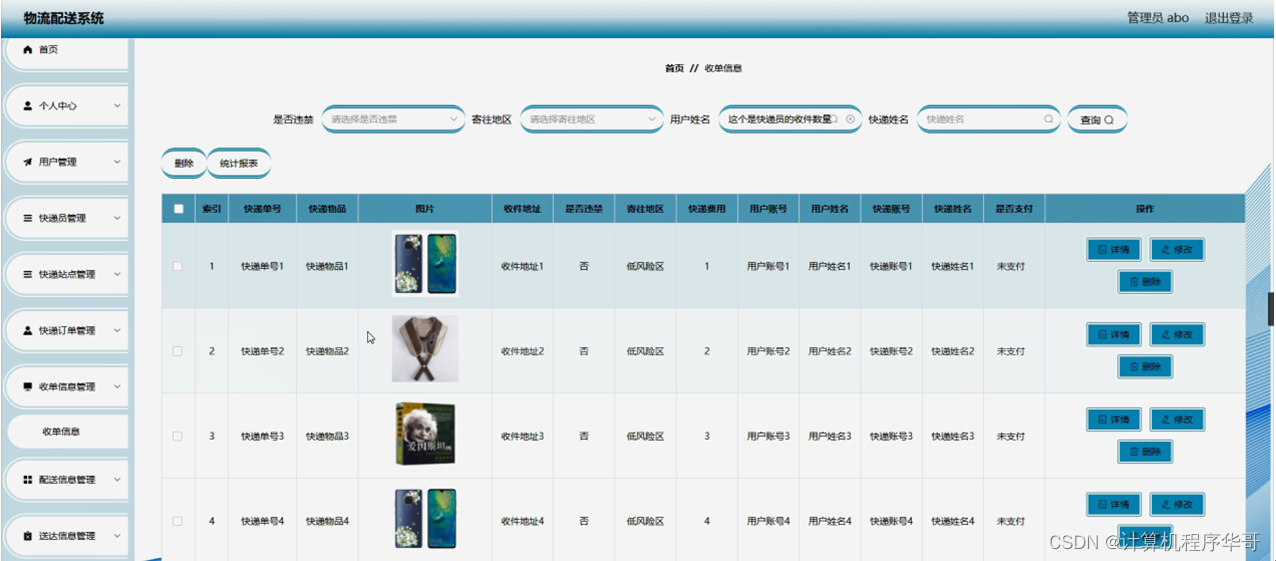Click the 管理员 abo label
The height and width of the screenshot is (561, 1276).
(x=1158, y=18)
